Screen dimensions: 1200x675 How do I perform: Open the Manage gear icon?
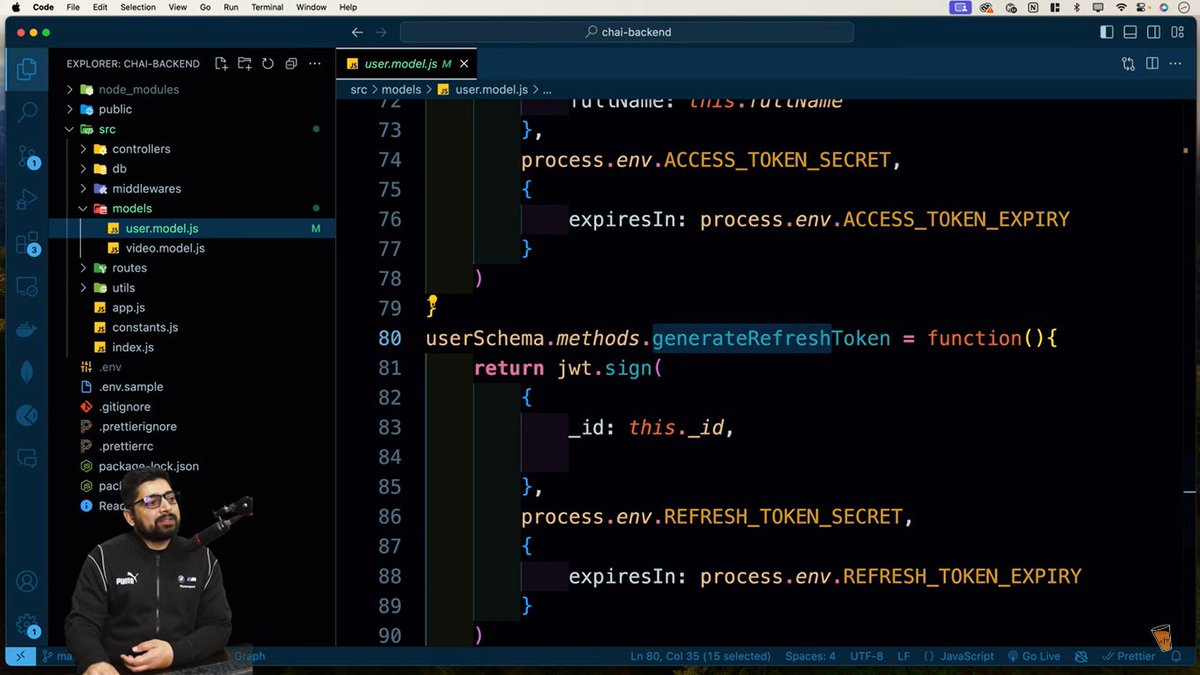27,625
